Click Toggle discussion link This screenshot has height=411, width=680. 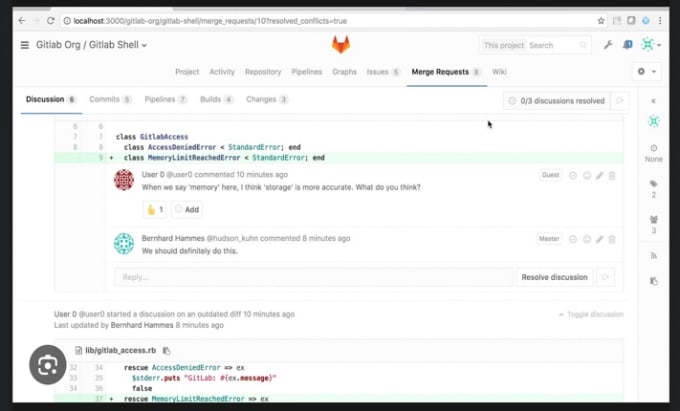pos(591,314)
